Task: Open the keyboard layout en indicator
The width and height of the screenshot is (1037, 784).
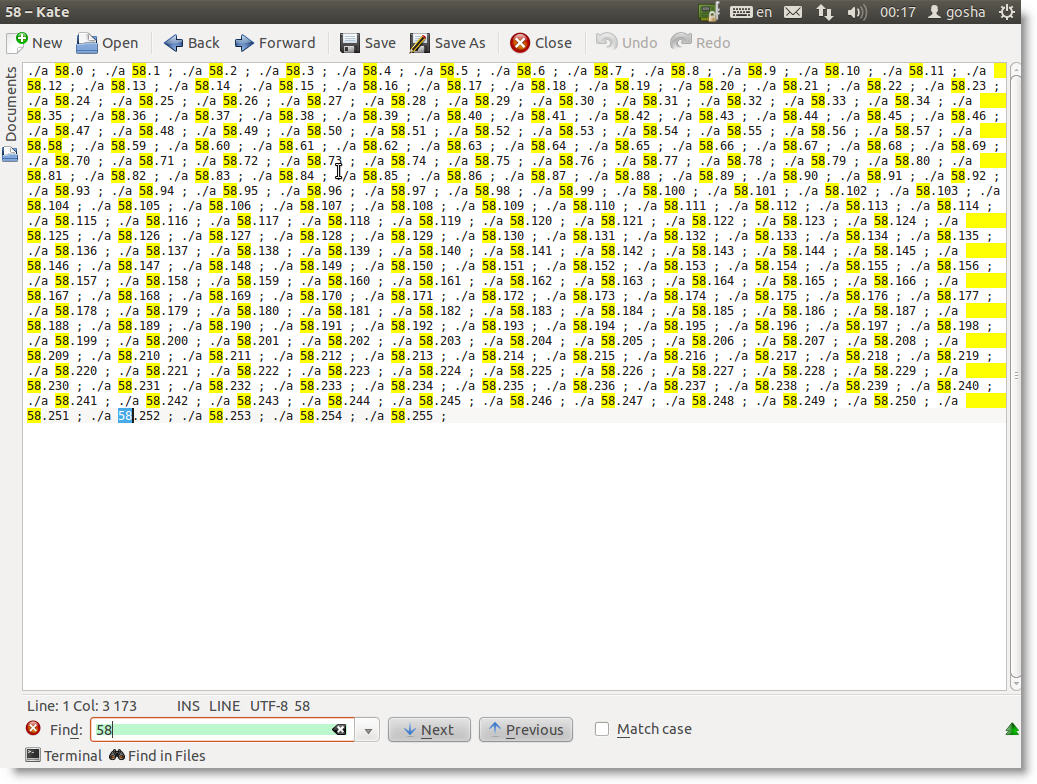Action: pyautogui.click(x=751, y=12)
